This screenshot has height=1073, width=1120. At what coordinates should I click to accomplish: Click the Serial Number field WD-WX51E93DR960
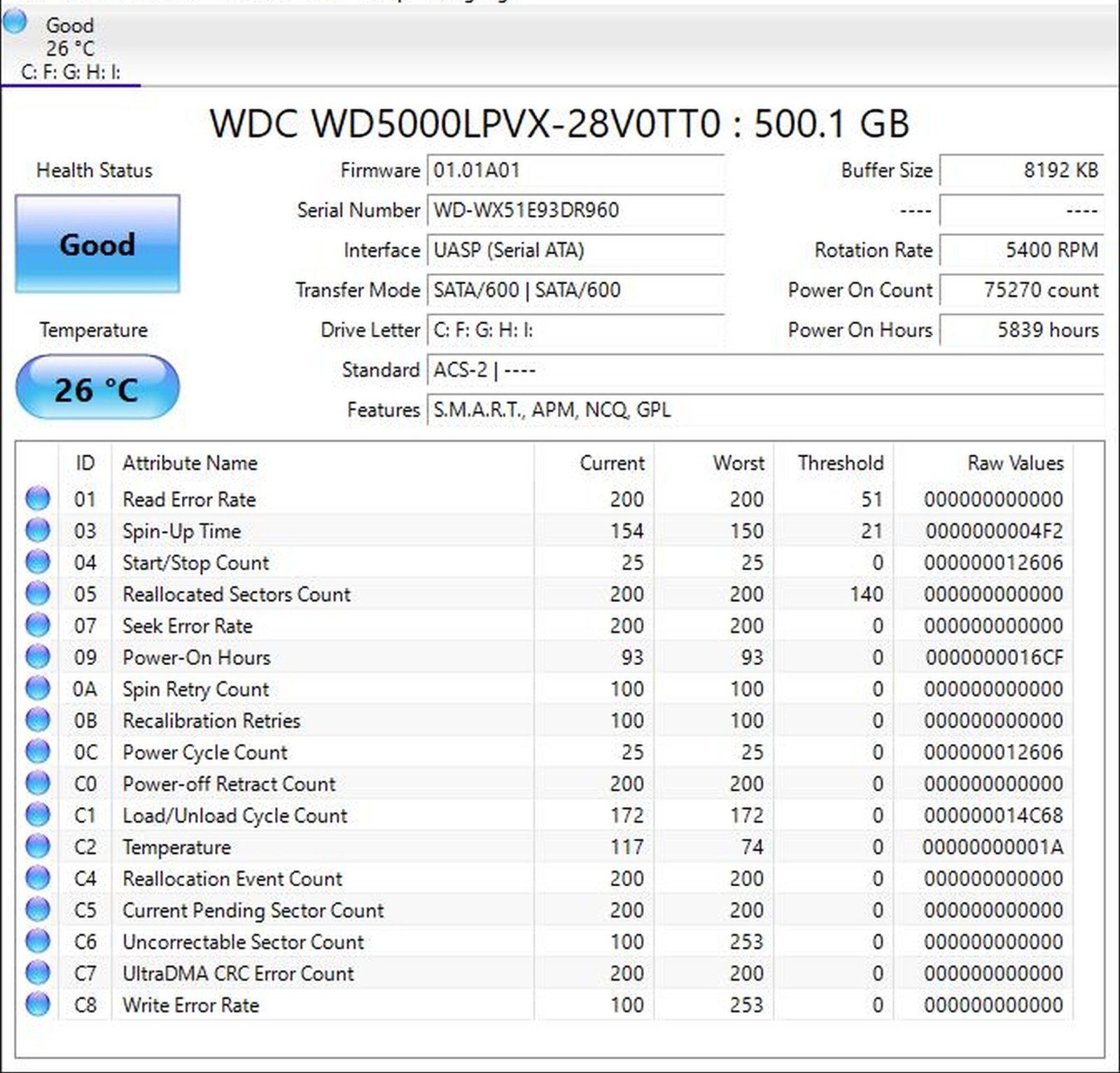click(575, 210)
